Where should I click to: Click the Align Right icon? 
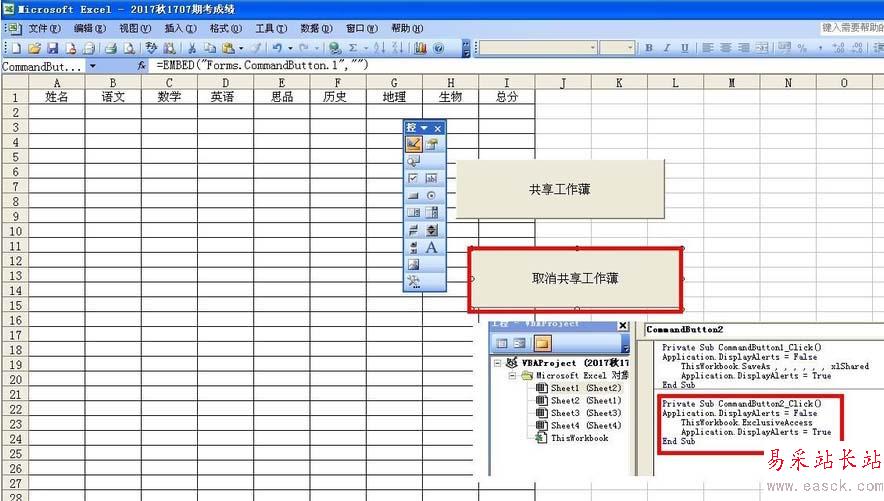(744, 48)
